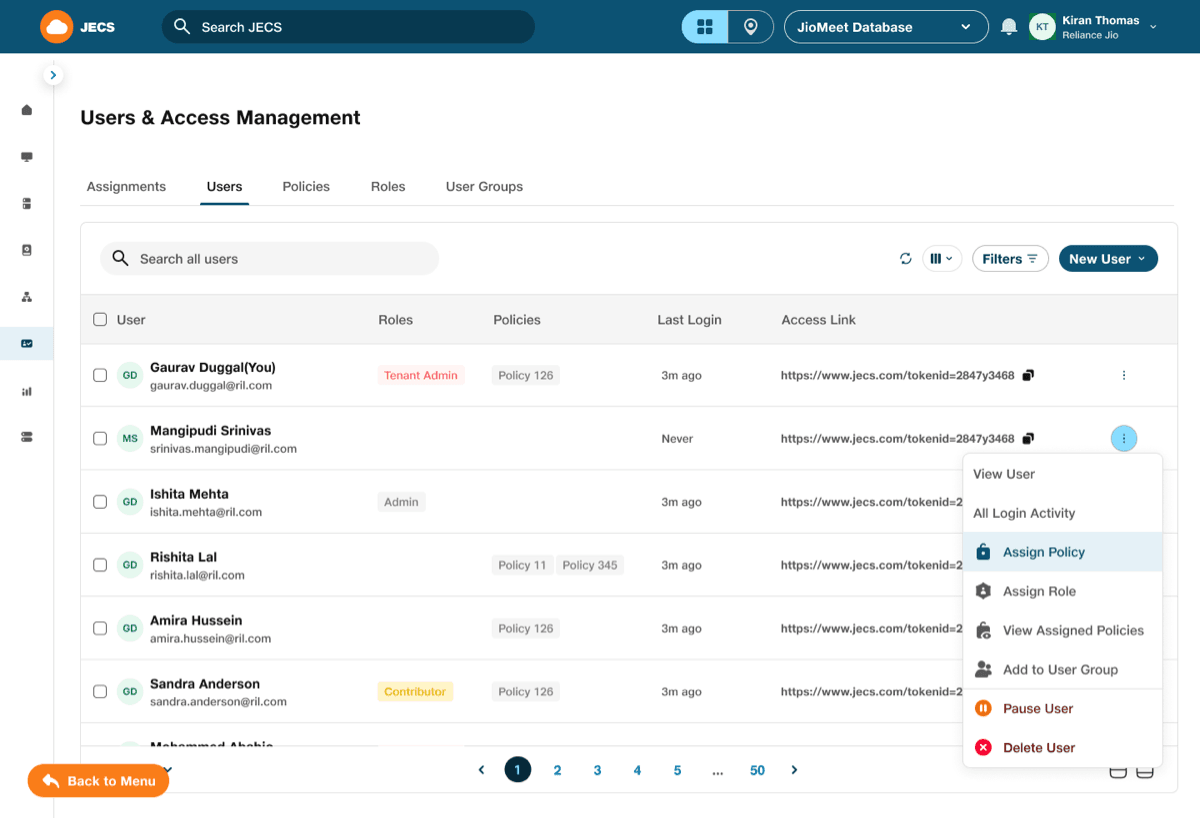Choose All Login Activity menu item
The image size is (1200, 819).
(x=1062, y=513)
